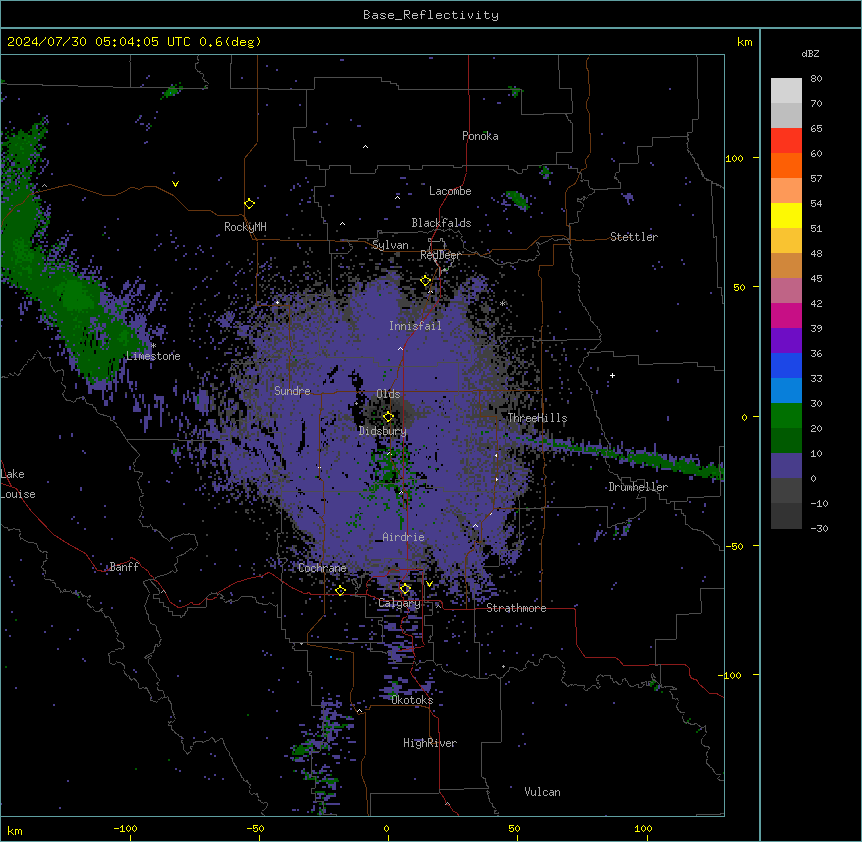Click the Banff label
The width and height of the screenshot is (862, 842).
click(x=124, y=567)
